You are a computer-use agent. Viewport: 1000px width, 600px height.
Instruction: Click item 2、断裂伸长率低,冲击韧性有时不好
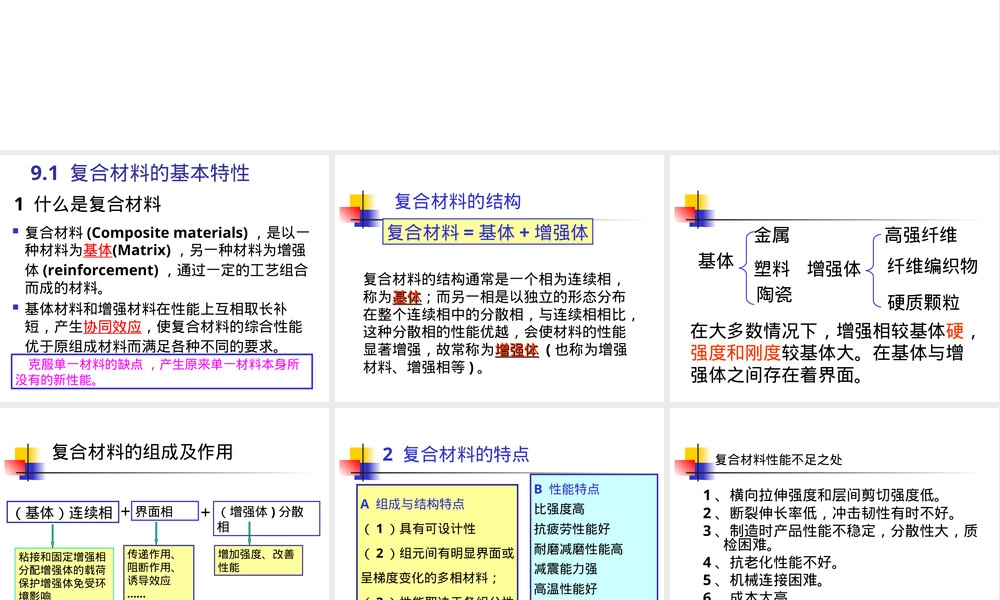(829, 513)
